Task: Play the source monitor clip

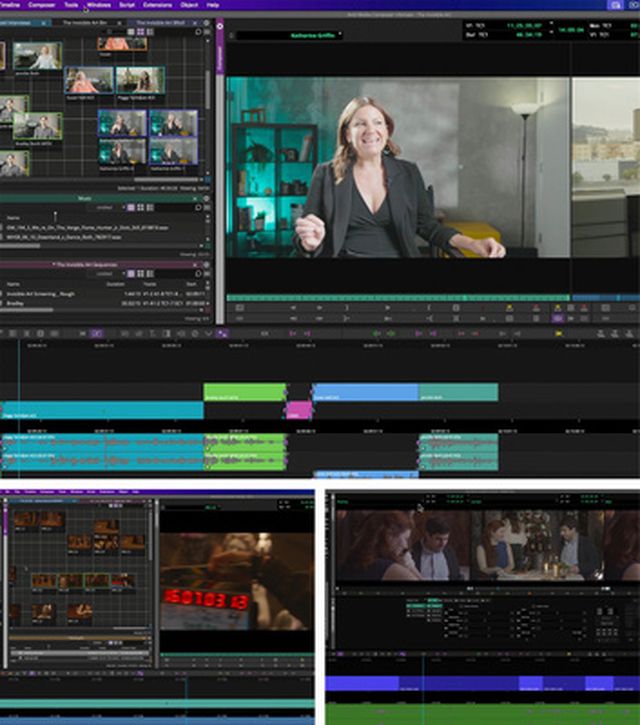Action: click(x=388, y=307)
